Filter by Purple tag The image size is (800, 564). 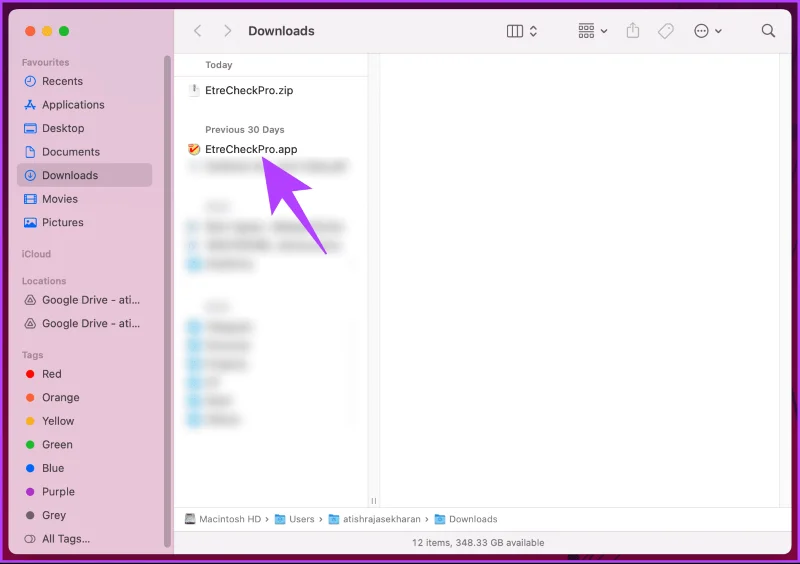pyautogui.click(x=85, y=492)
